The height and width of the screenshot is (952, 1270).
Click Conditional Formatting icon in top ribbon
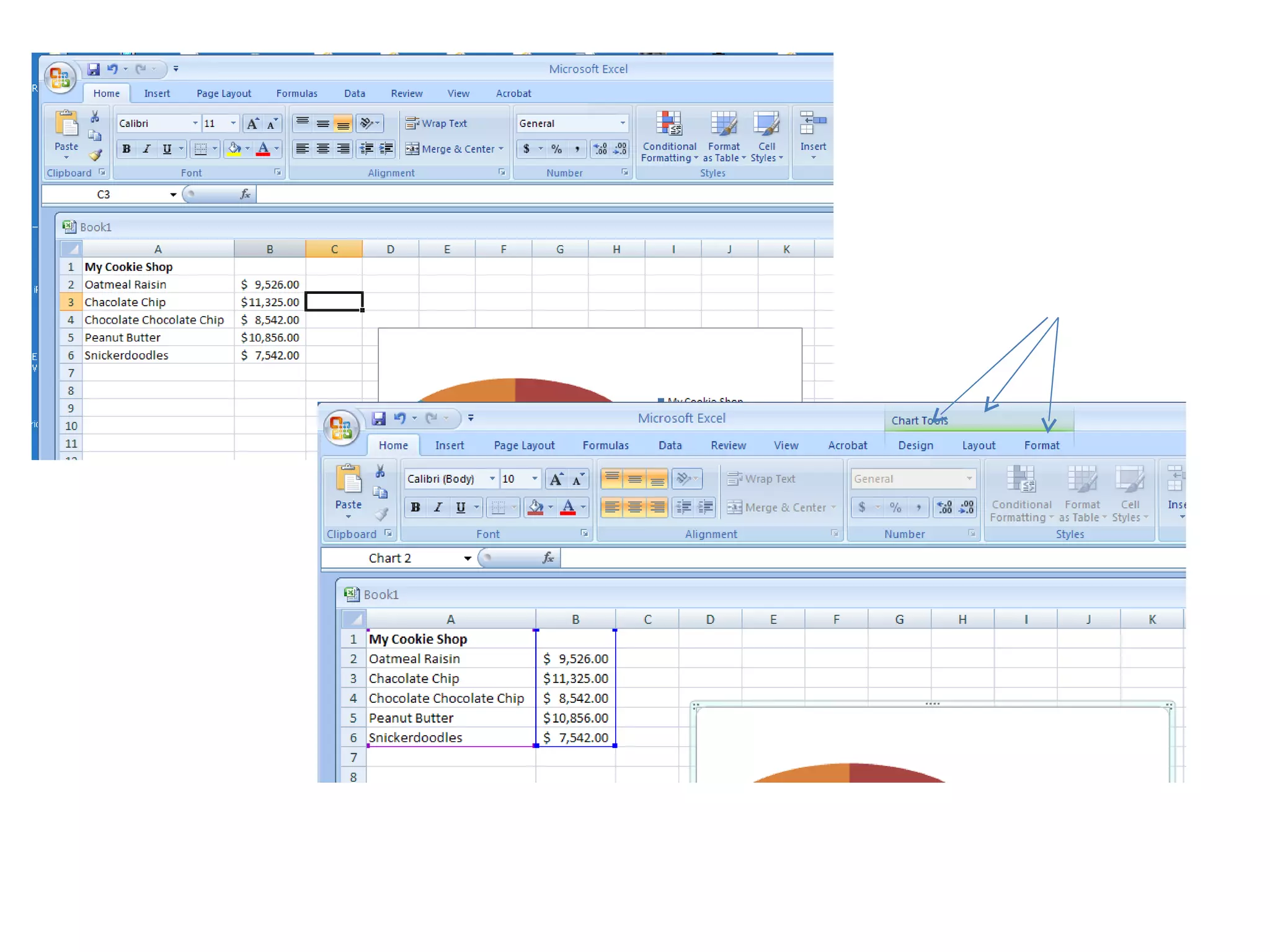tap(669, 124)
